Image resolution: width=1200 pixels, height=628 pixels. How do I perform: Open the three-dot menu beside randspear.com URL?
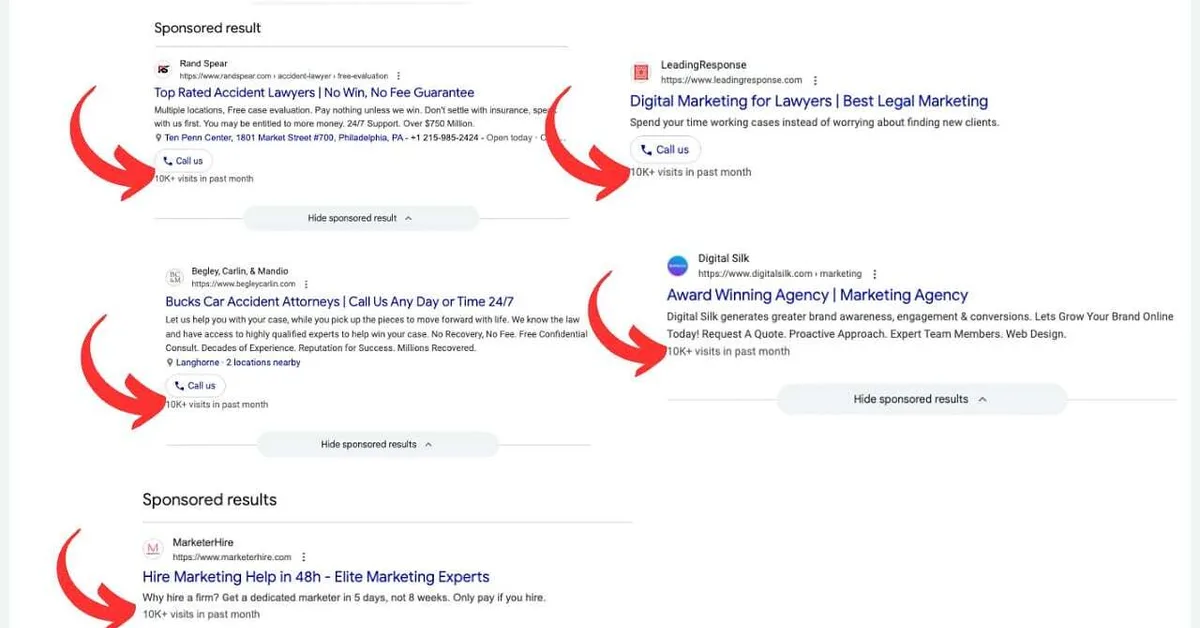pos(399,76)
